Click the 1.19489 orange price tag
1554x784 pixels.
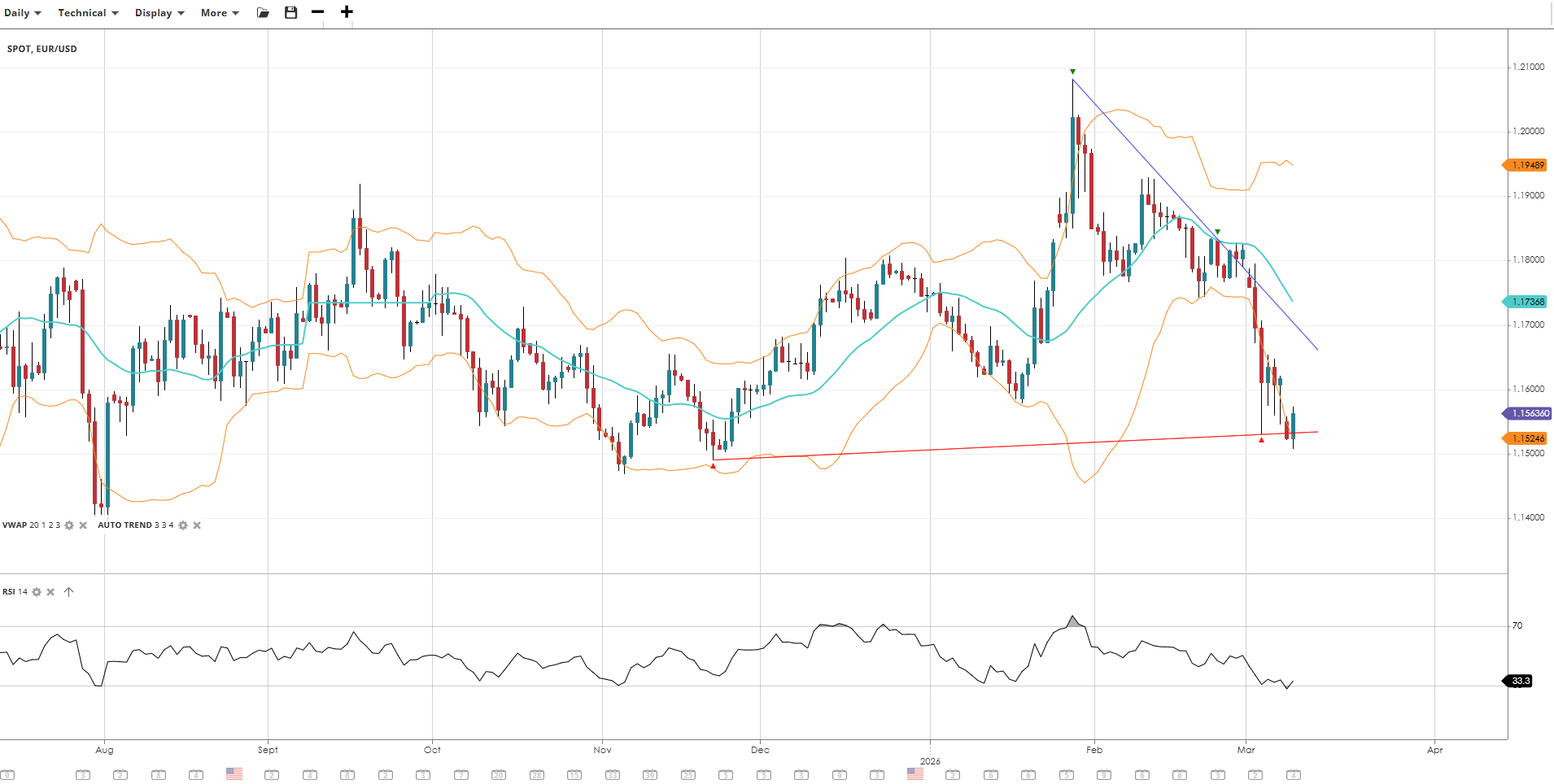point(1527,165)
